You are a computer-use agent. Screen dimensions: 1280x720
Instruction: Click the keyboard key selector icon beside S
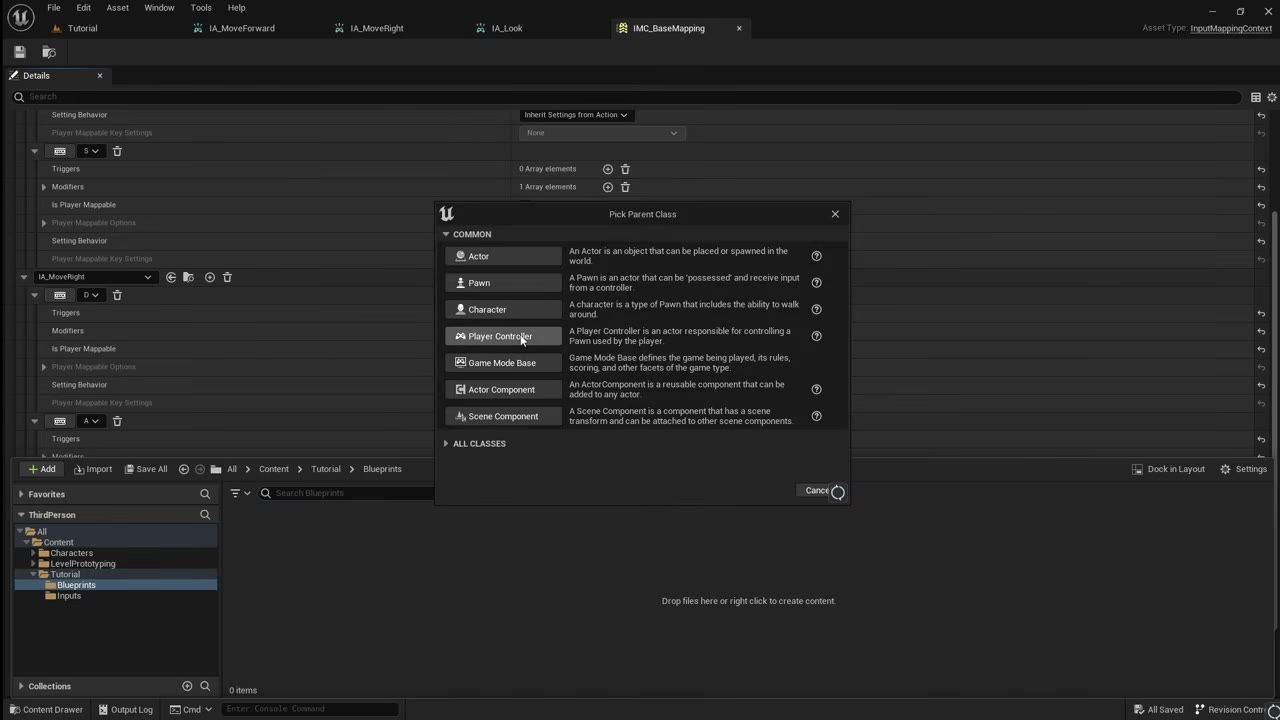pos(60,151)
